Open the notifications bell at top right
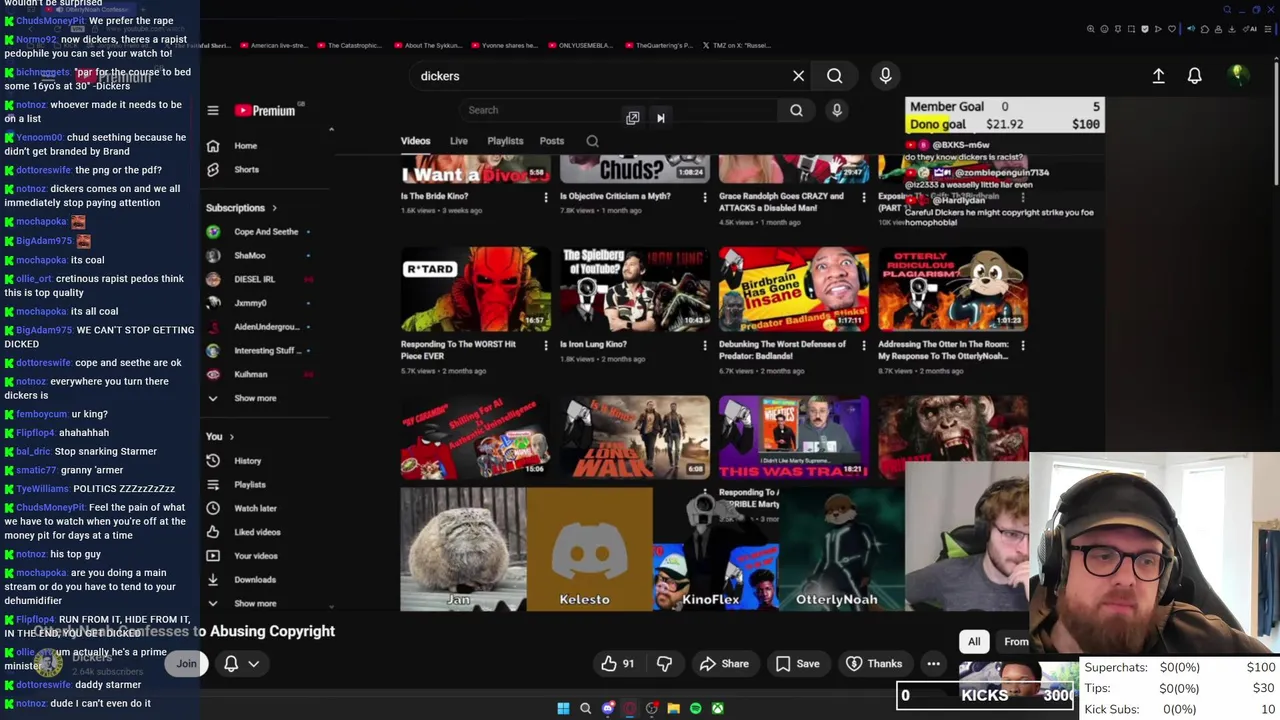The width and height of the screenshot is (1280, 720). coord(1194,76)
